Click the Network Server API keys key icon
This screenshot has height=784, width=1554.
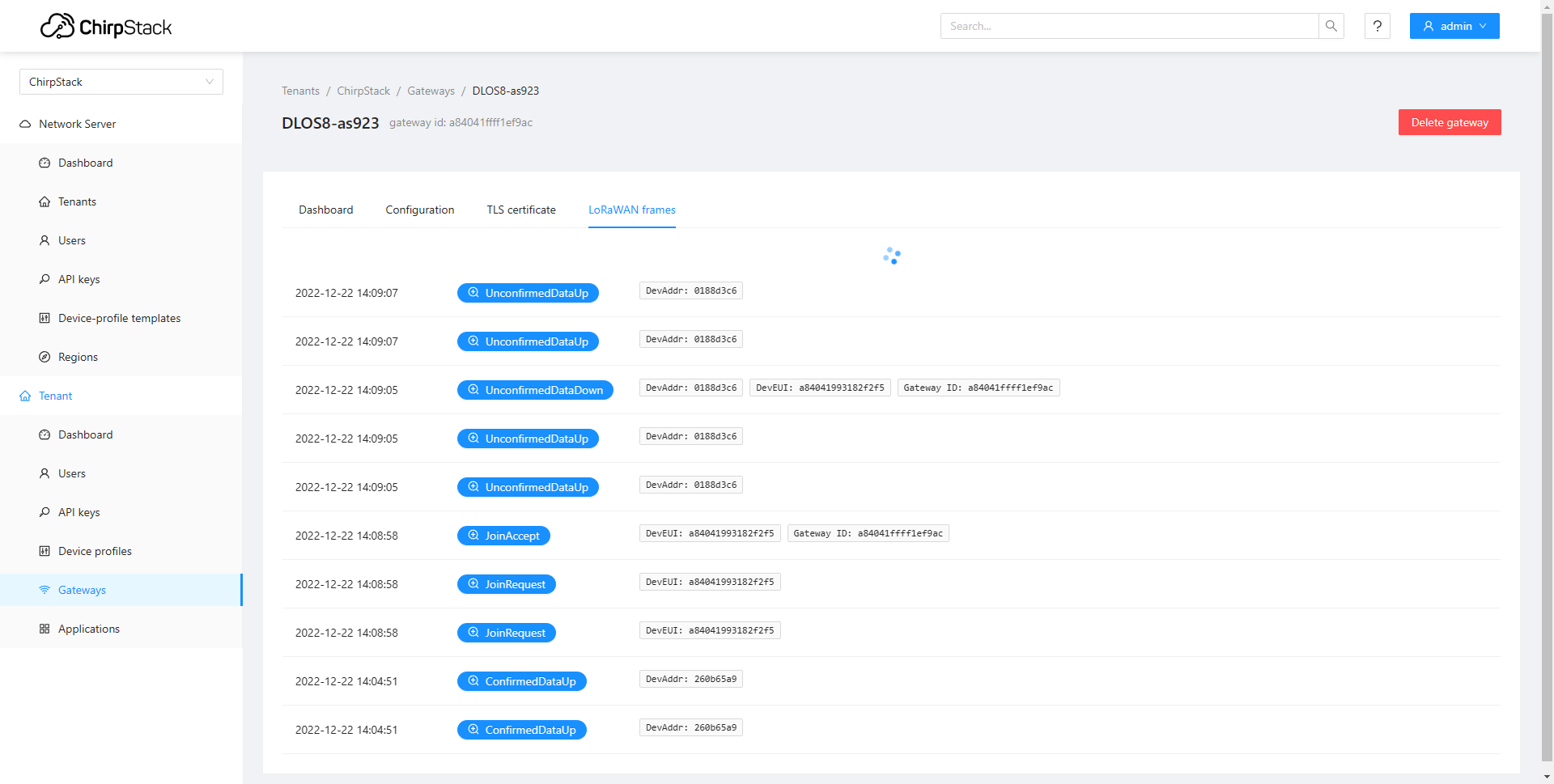tap(45, 279)
